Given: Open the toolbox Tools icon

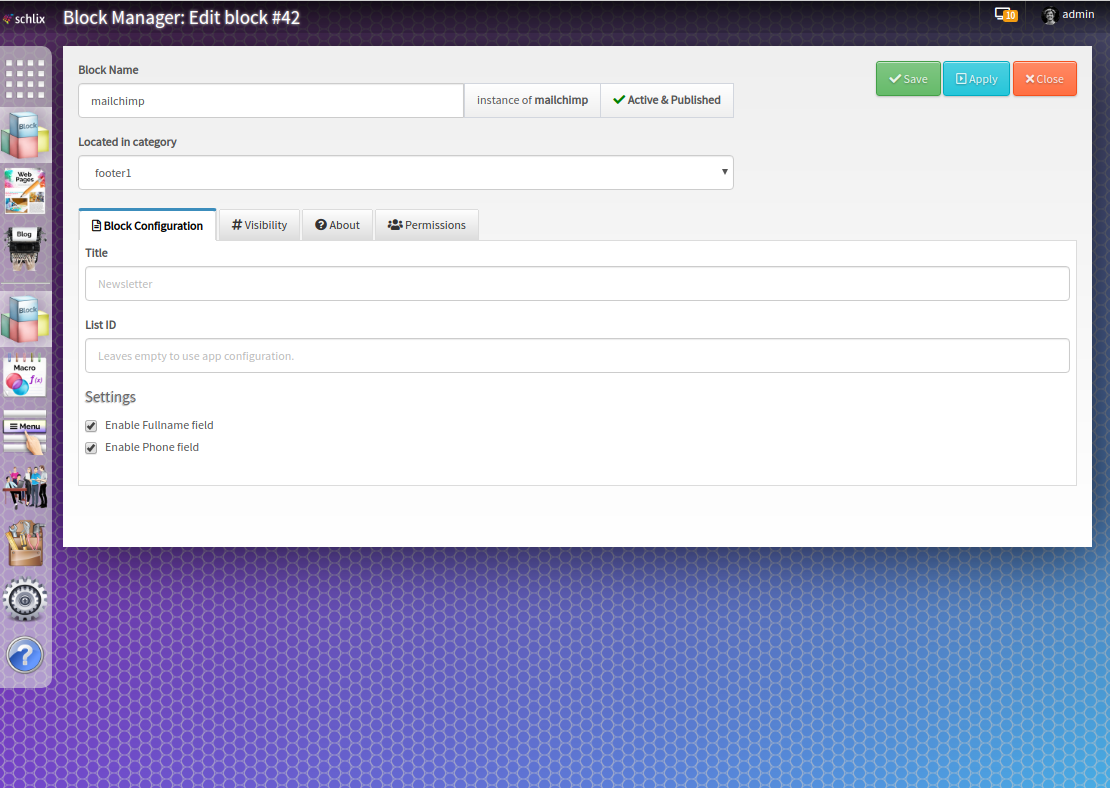Looking at the screenshot, I should [25, 544].
